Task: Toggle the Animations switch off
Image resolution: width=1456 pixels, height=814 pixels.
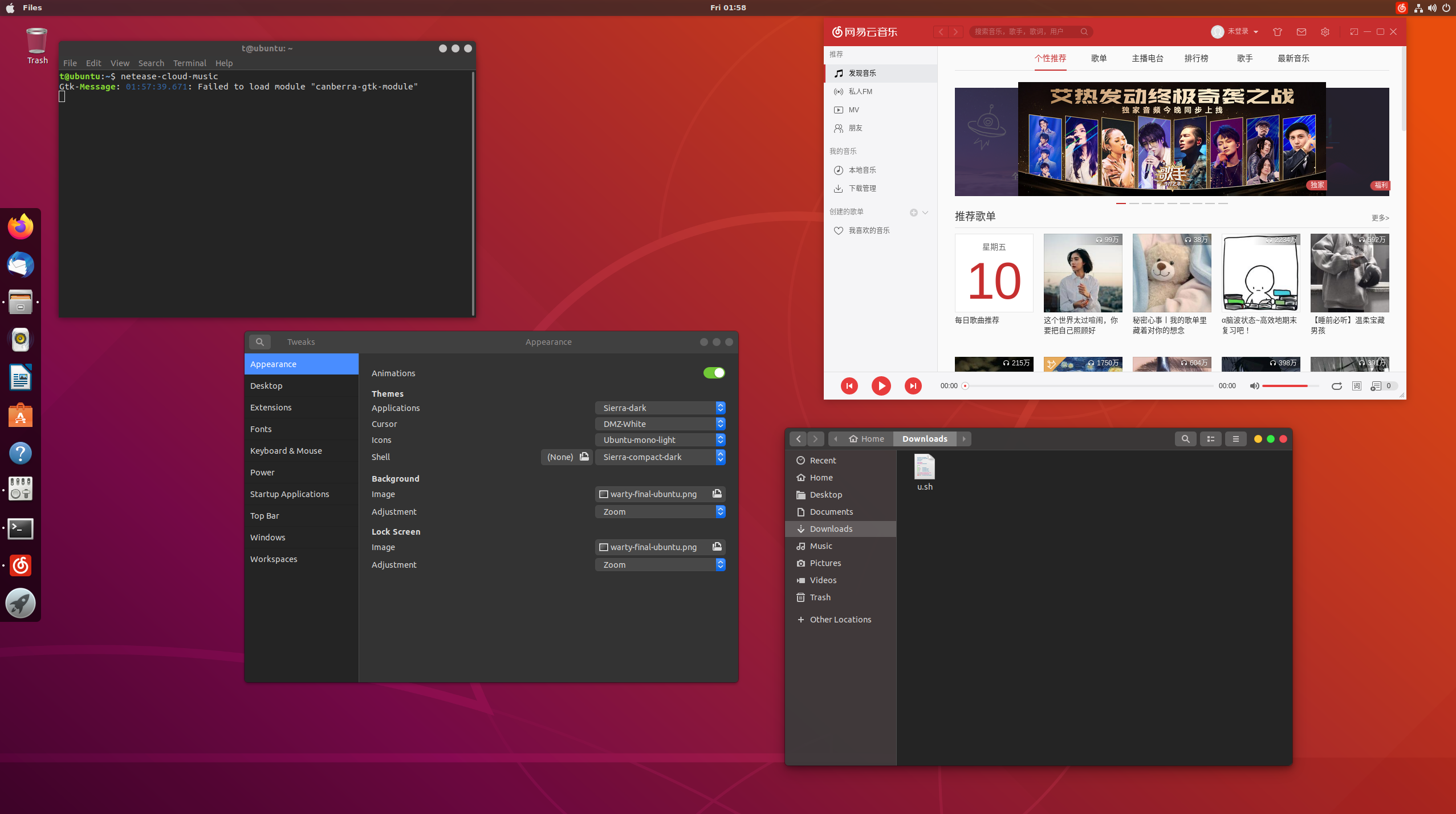Action: (x=714, y=373)
